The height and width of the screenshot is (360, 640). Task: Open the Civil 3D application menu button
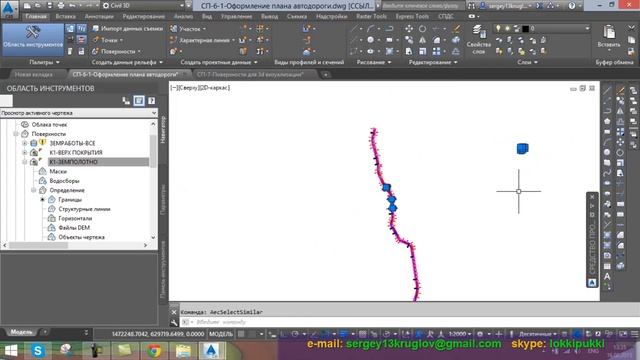click(x=9, y=9)
